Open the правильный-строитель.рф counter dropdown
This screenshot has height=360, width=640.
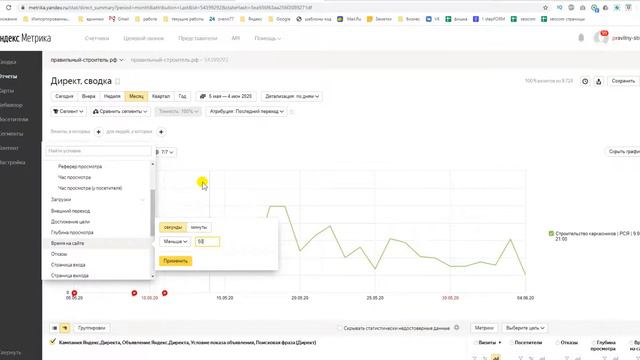point(87,60)
